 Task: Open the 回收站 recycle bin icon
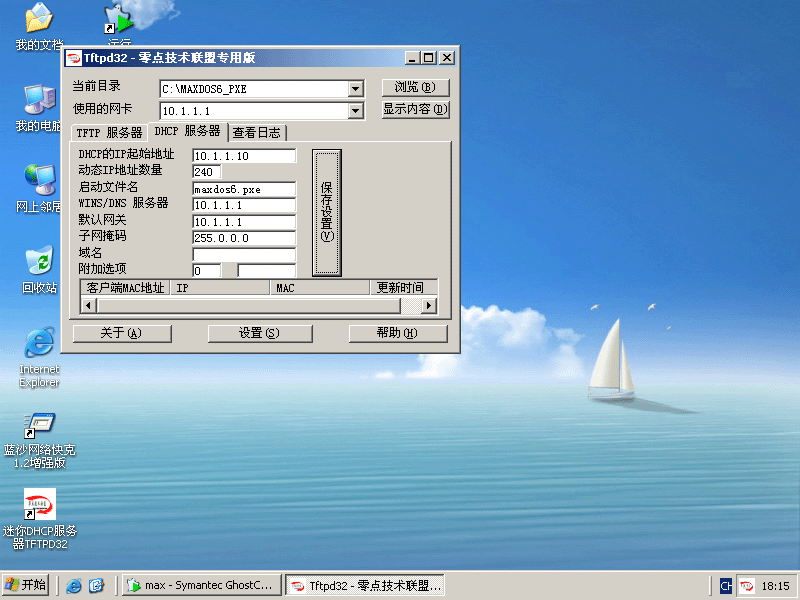pos(39,262)
